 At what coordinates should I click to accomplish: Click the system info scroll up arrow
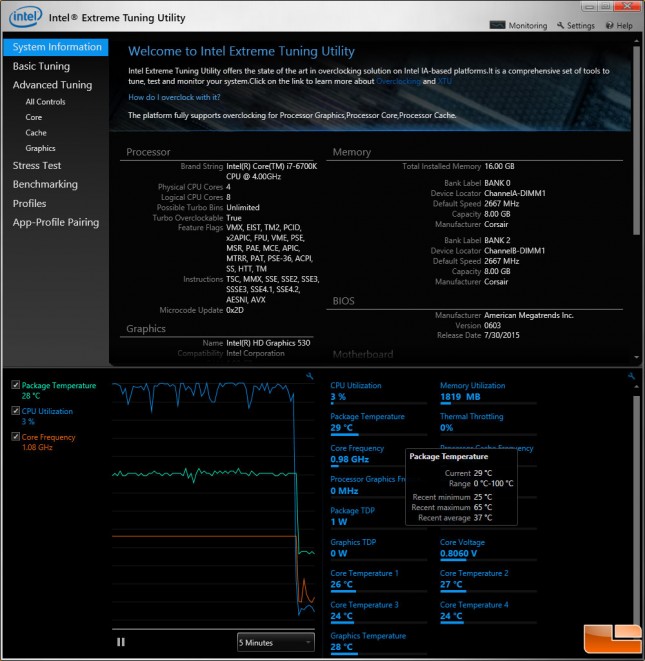click(x=636, y=41)
